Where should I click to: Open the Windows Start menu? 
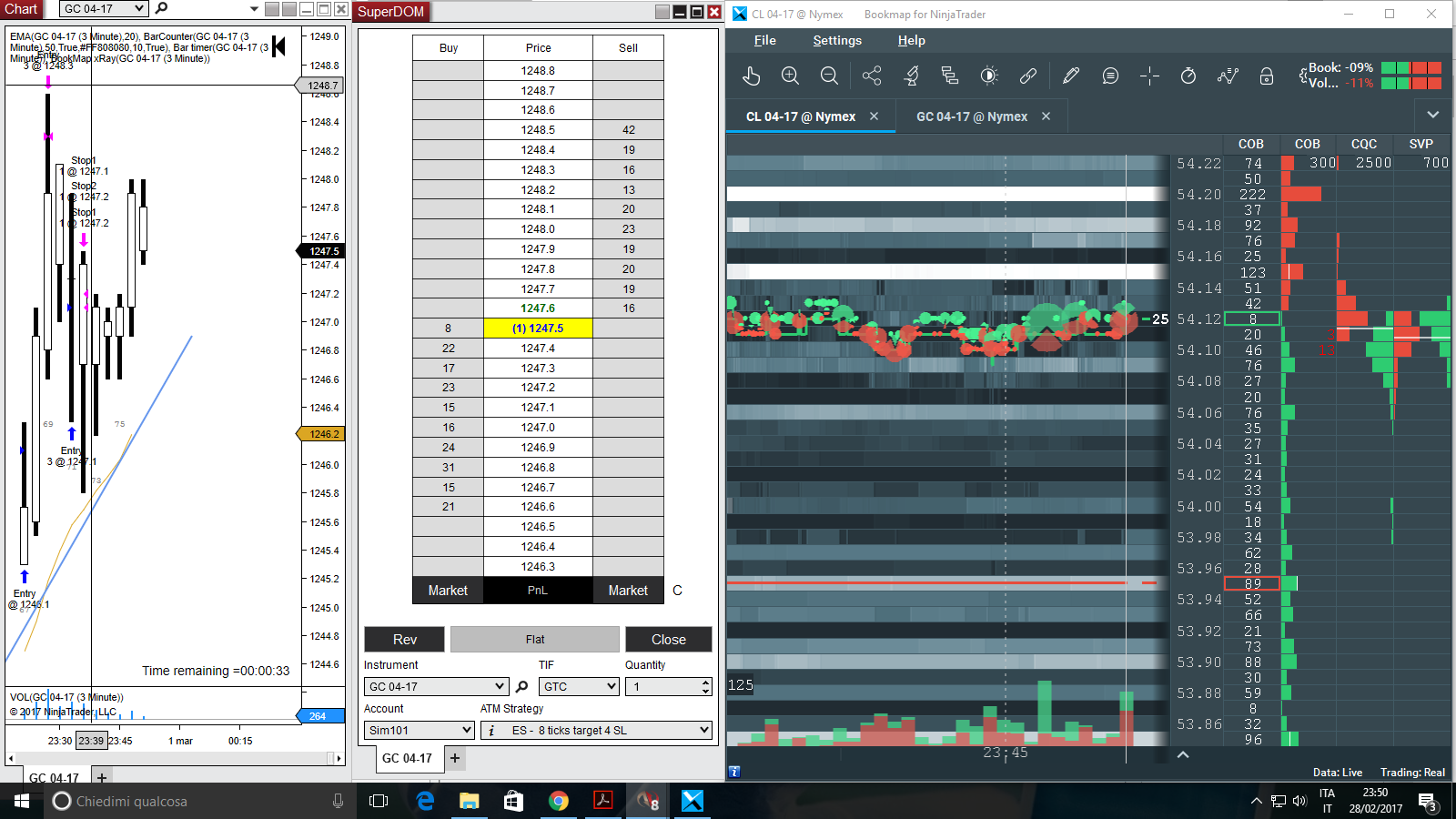pos(22,801)
